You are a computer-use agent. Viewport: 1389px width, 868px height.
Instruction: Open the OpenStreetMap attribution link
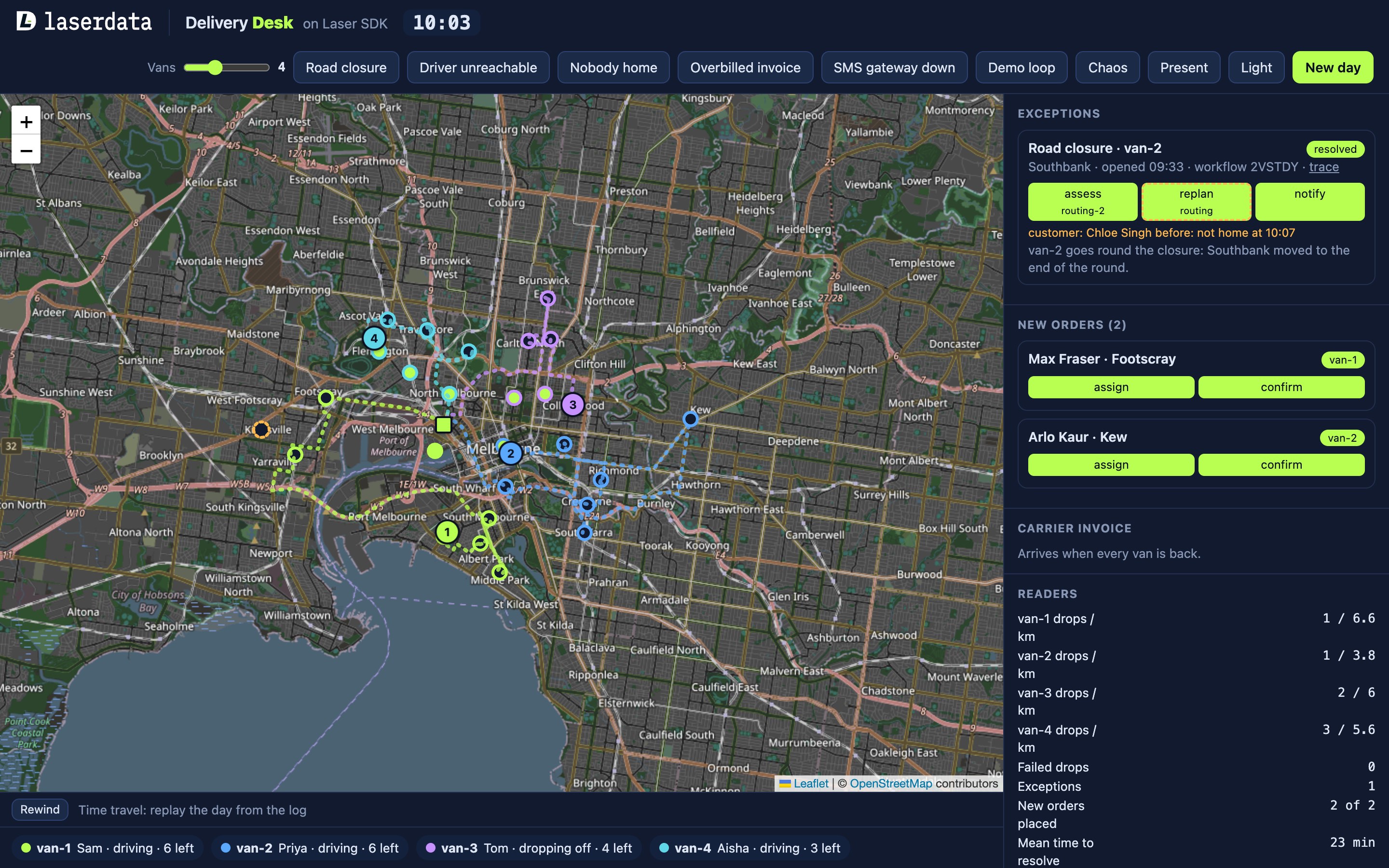[891, 784]
